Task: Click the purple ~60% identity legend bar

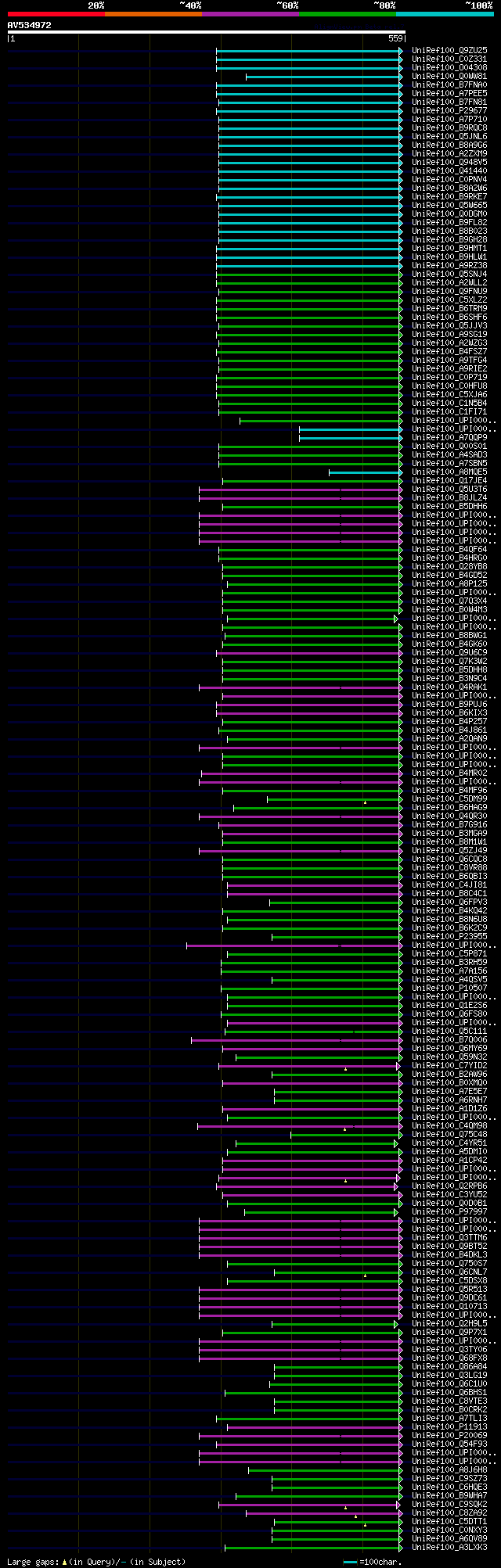Action: [250, 14]
